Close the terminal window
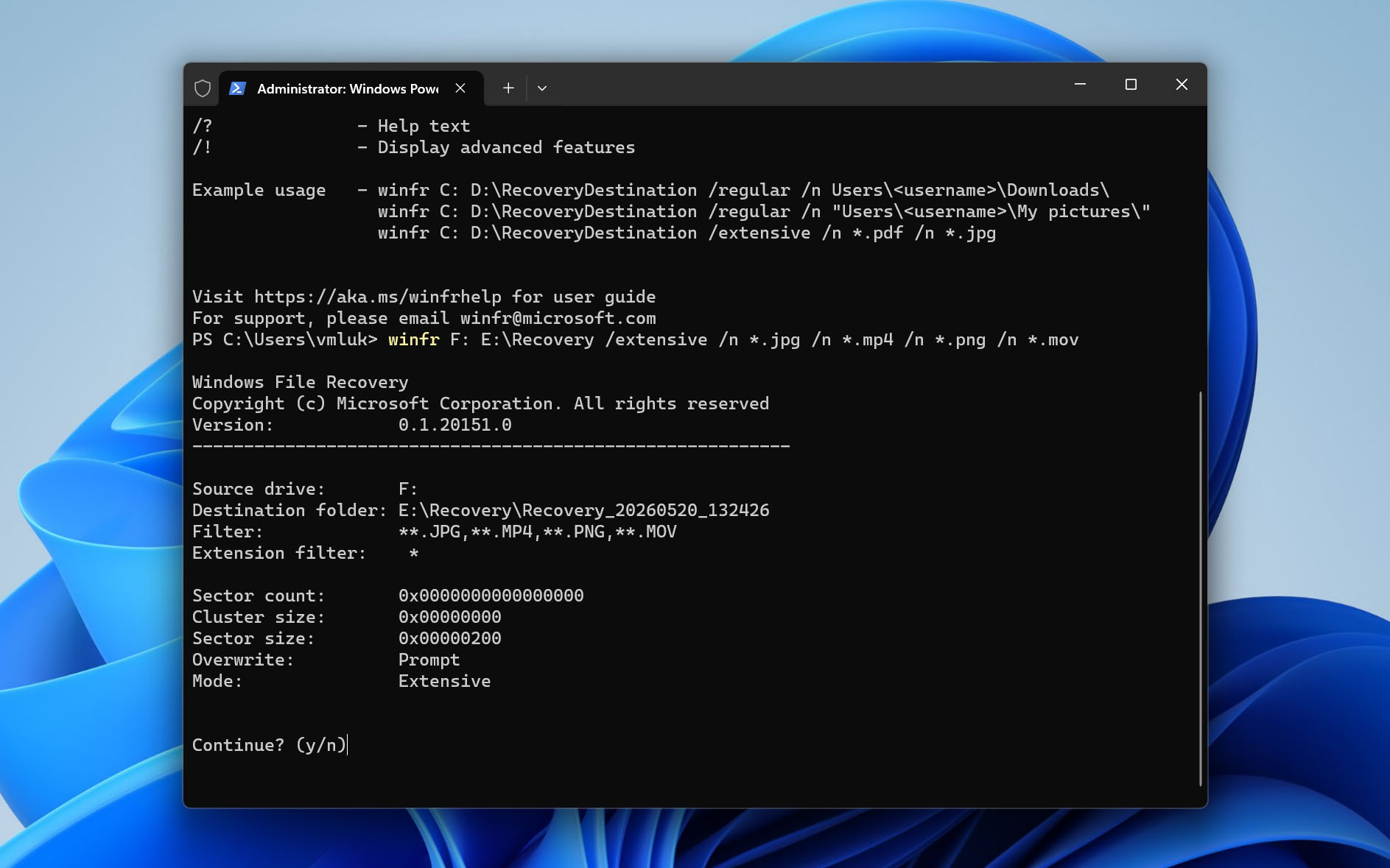 [1182, 85]
